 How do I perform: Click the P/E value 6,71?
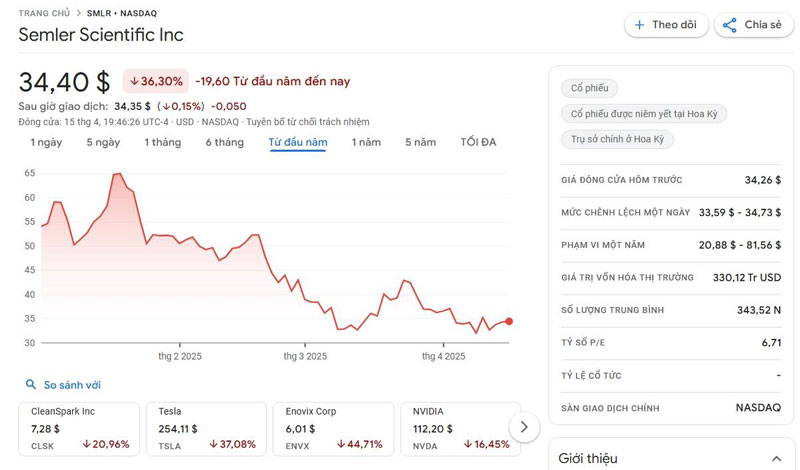(x=771, y=343)
